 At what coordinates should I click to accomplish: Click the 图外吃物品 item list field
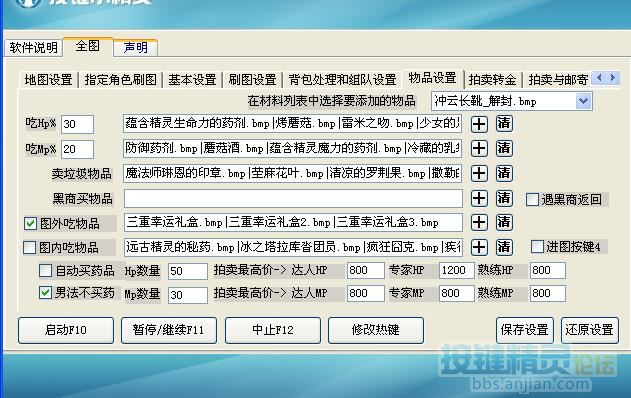point(293,223)
